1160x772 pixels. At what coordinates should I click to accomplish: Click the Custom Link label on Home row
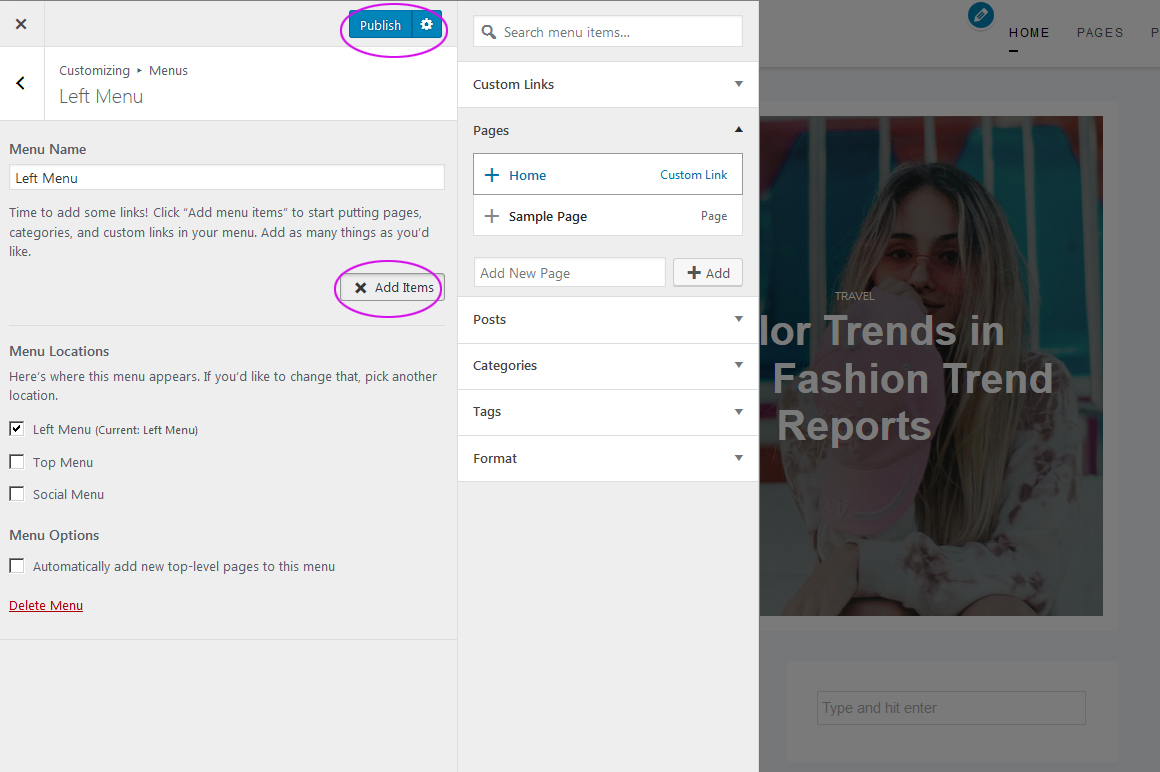(693, 175)
